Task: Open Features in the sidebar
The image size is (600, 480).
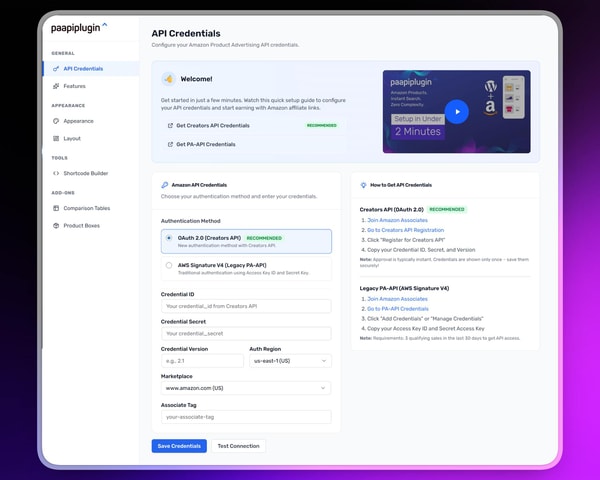Action: (x=91, y=86)
